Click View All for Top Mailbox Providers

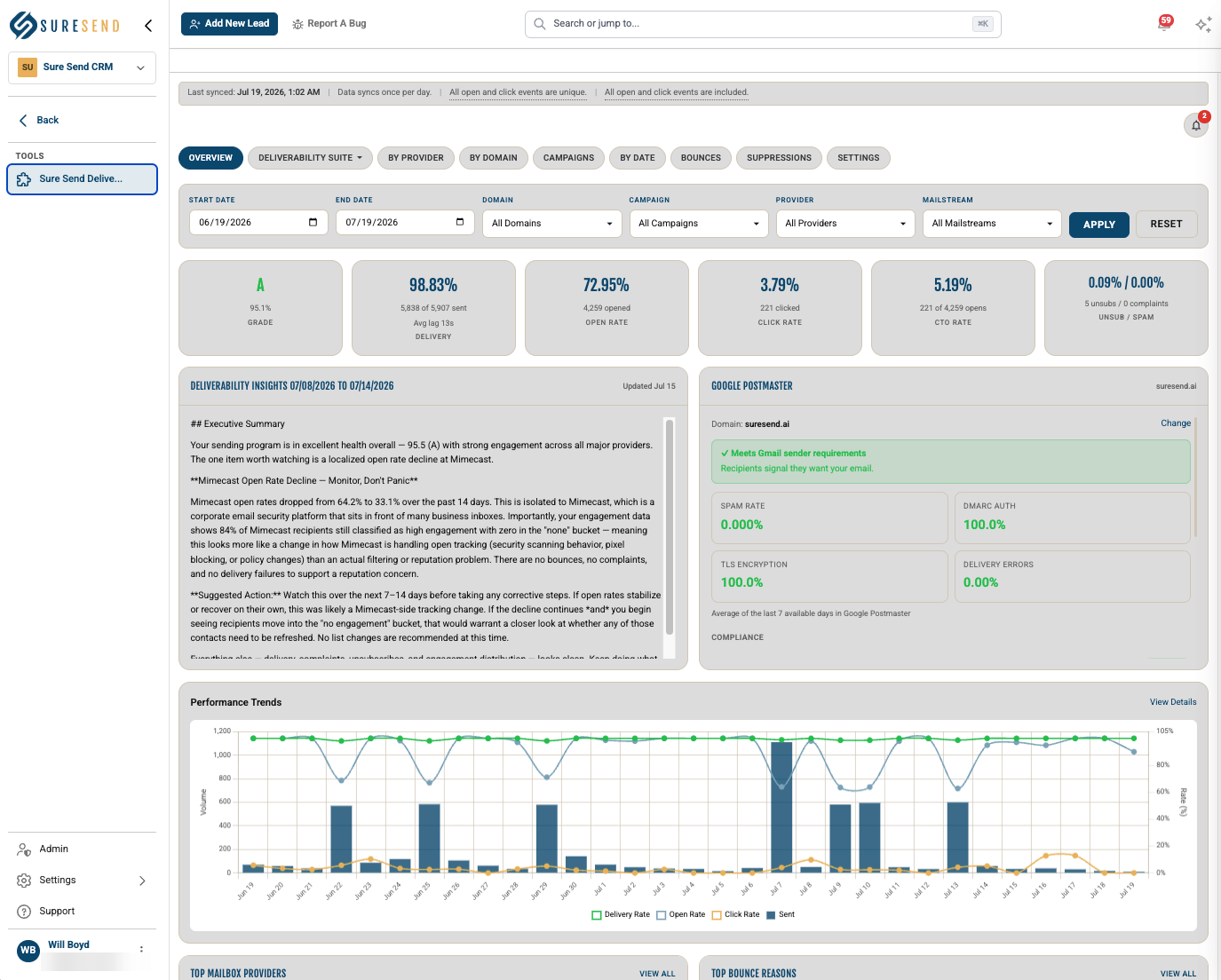click(657, 974)
